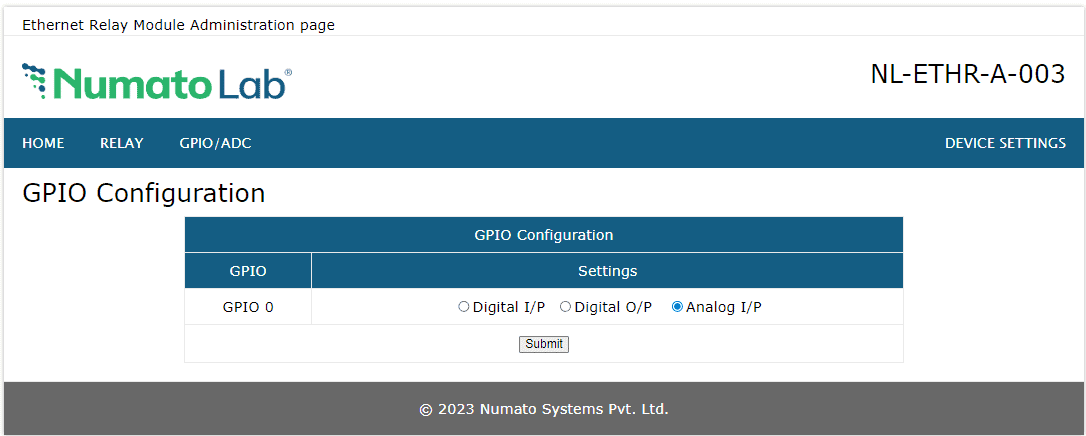Click the GPIO 0 row label
Screen dimensions: 1086x436
click(x=248, y=307)
